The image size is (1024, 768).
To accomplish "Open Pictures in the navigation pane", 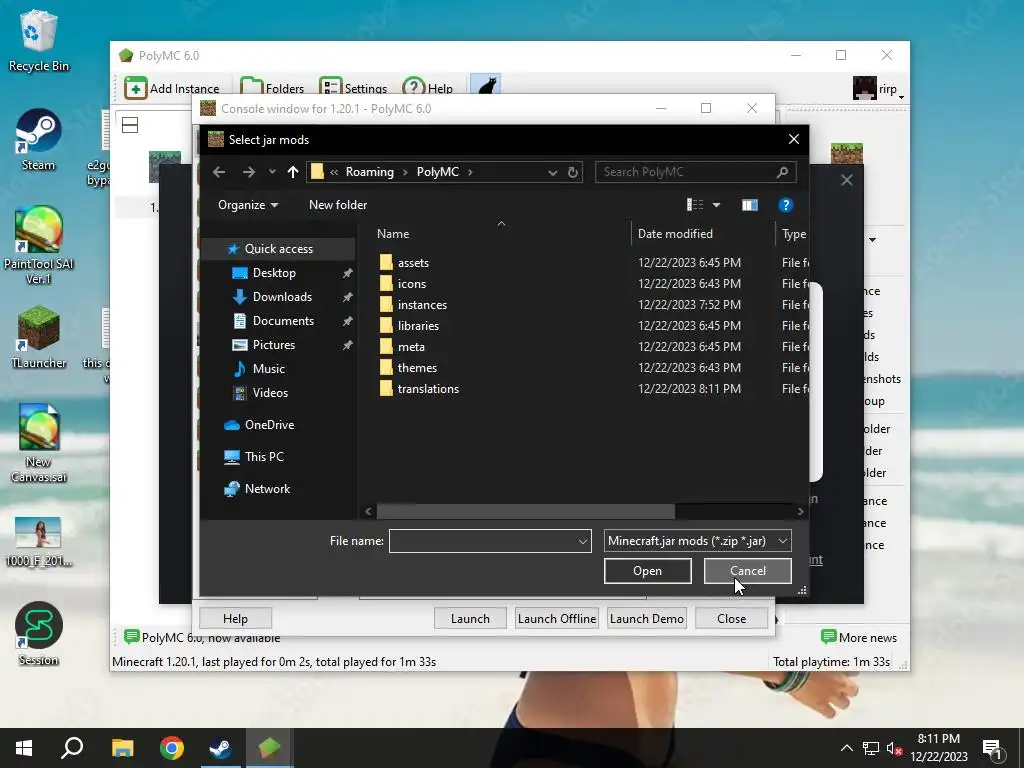I will [274, 345].
